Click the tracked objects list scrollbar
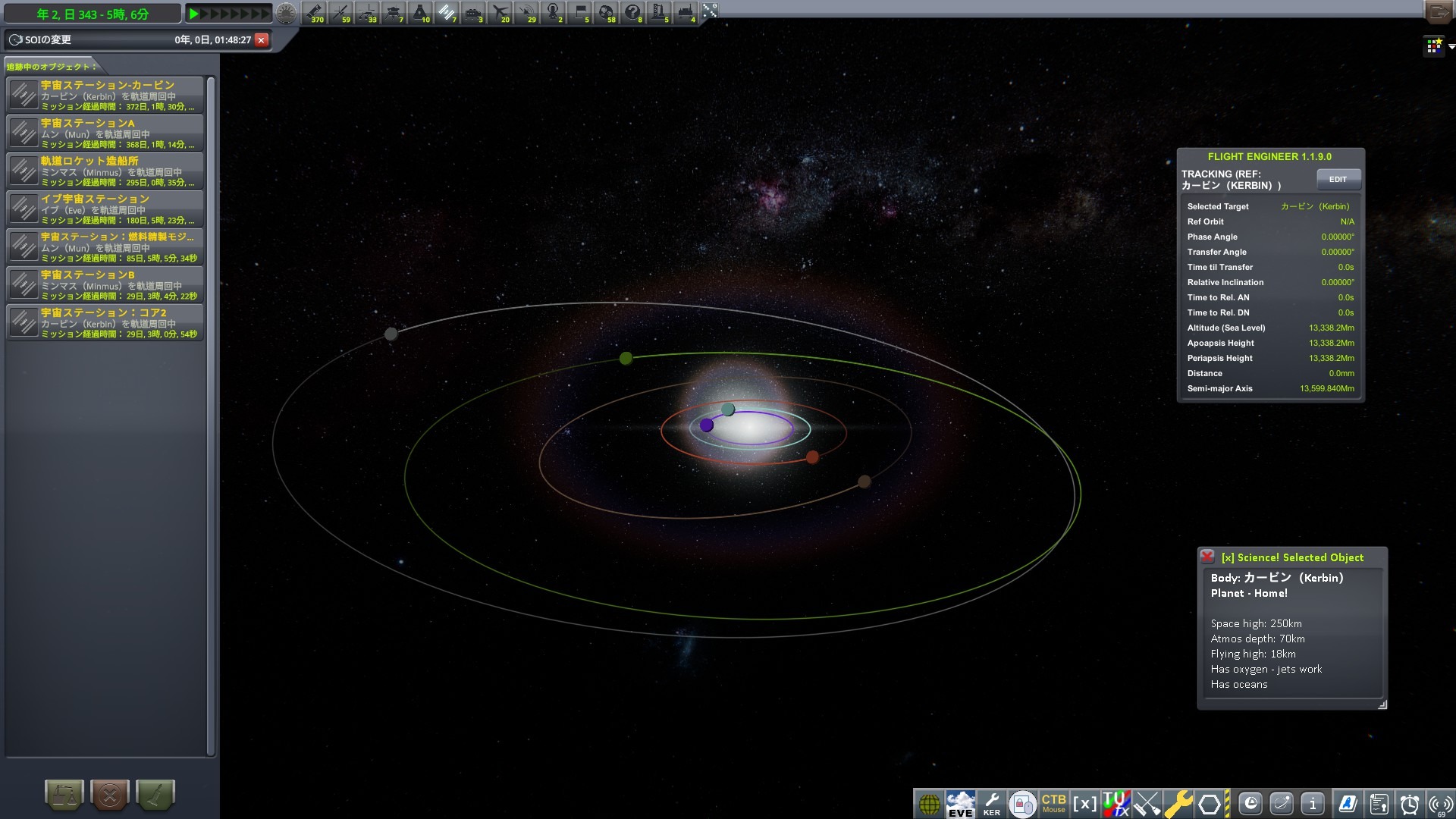The width and height of the screenshot is (1456, 819). tap(211, 416)
